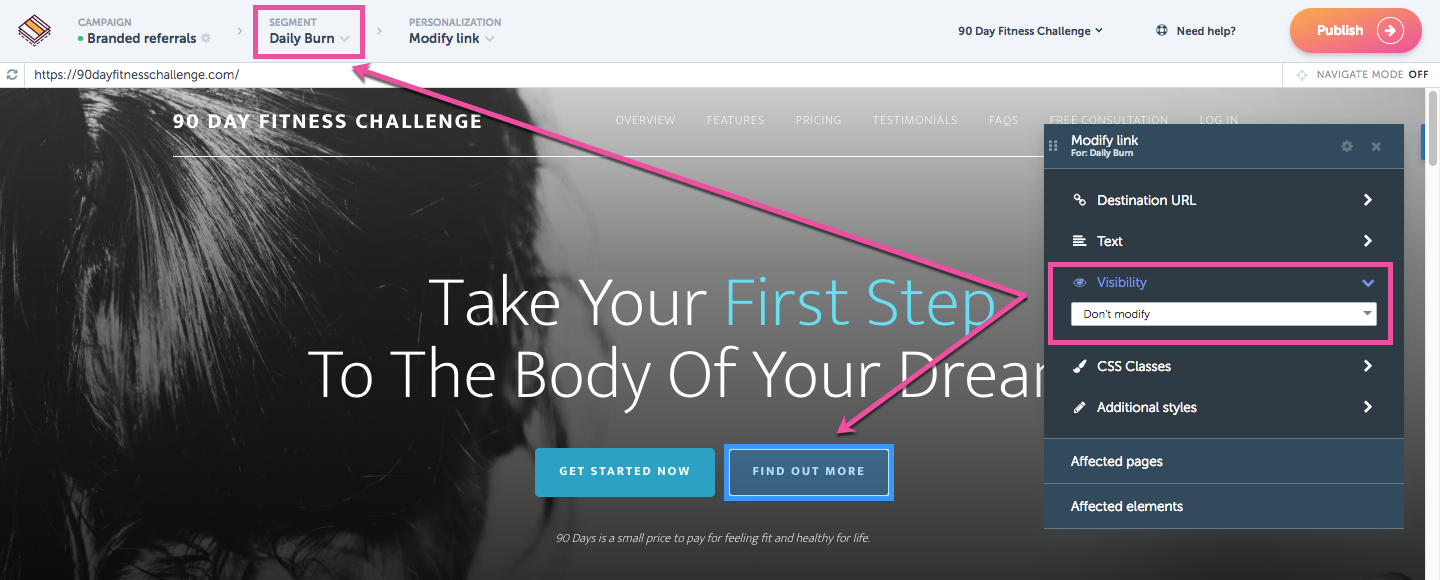
Task: Grab the Modify link panel drag handle
Action: click(x=1053, y=146)
